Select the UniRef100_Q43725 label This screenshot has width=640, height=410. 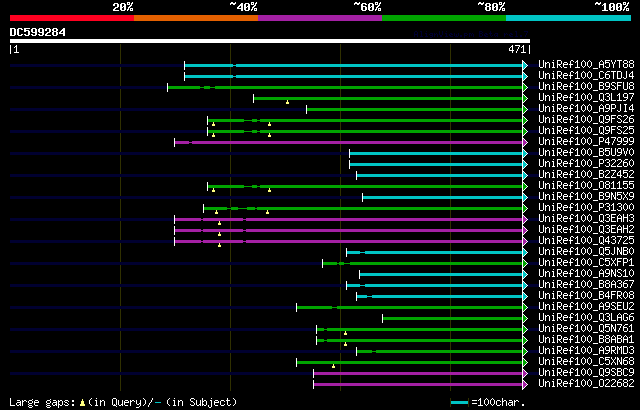tap(586, 241)
